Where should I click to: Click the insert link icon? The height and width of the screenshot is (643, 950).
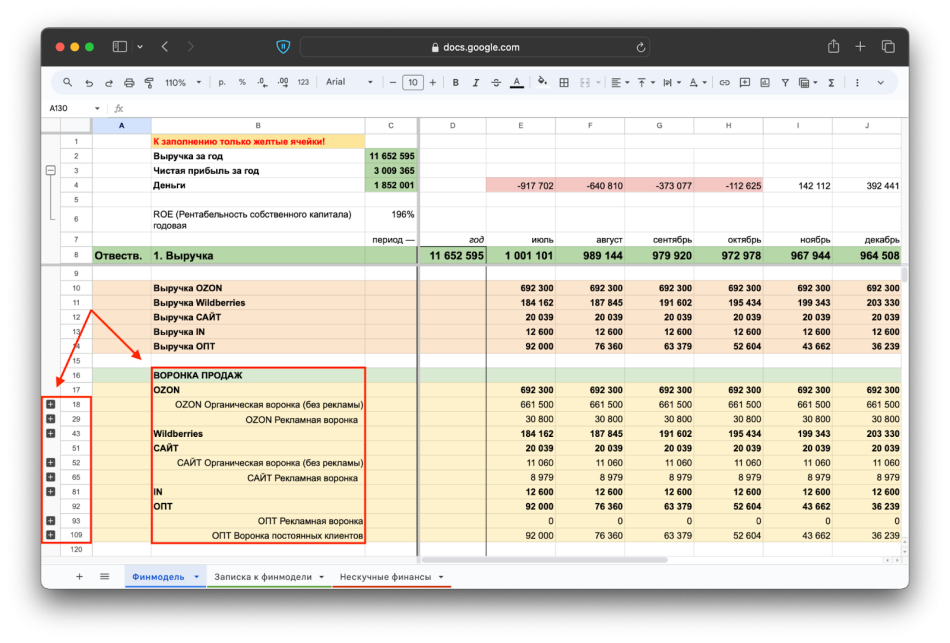coord(725,82)
